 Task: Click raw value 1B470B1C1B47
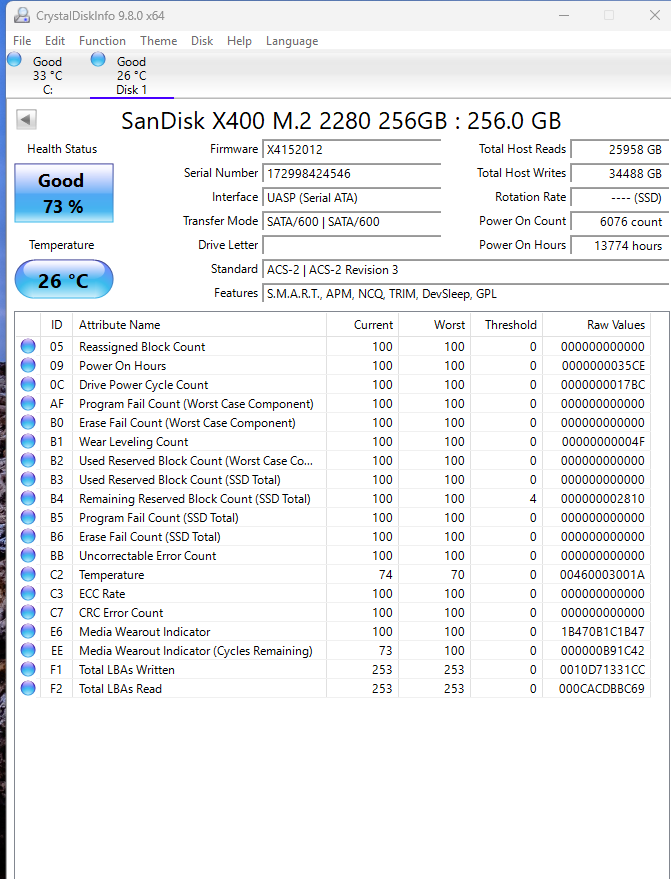[603, 632]
